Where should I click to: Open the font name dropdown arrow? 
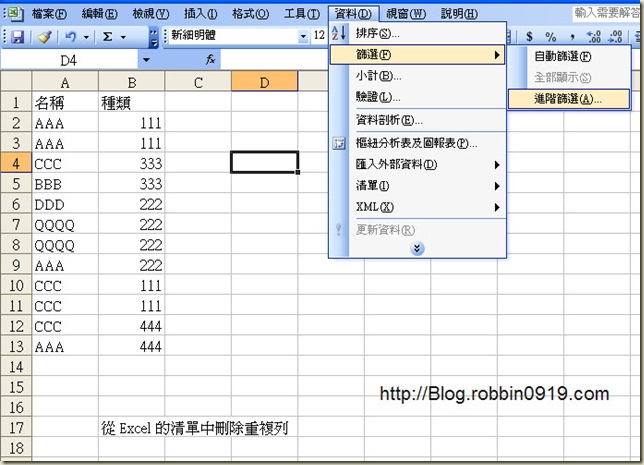click(x=303, y=37)
